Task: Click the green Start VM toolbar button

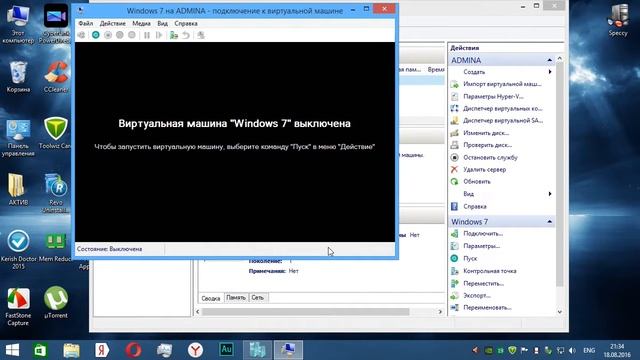Action: click(96, 35)
